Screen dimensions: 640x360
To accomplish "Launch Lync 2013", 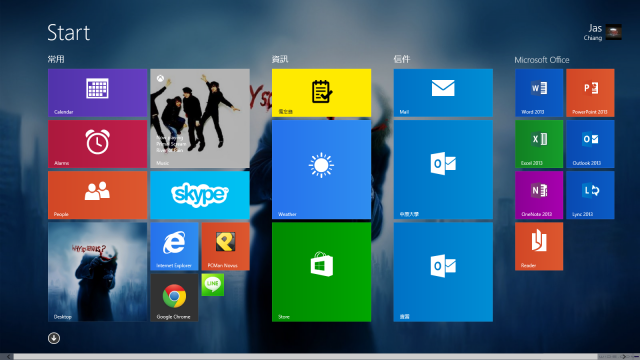I will [590, 195].
